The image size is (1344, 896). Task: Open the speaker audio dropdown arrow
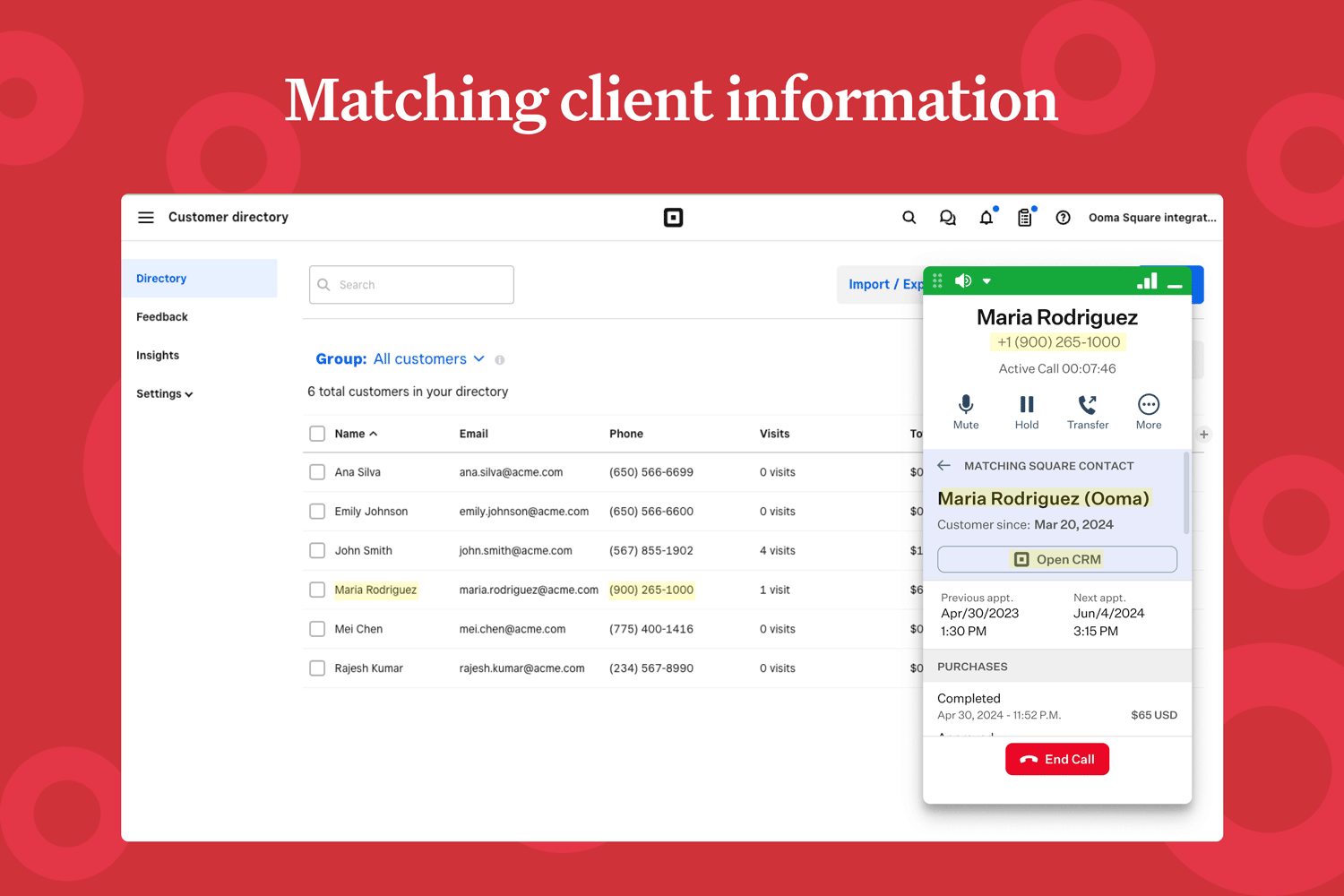[x=986, y=281]
